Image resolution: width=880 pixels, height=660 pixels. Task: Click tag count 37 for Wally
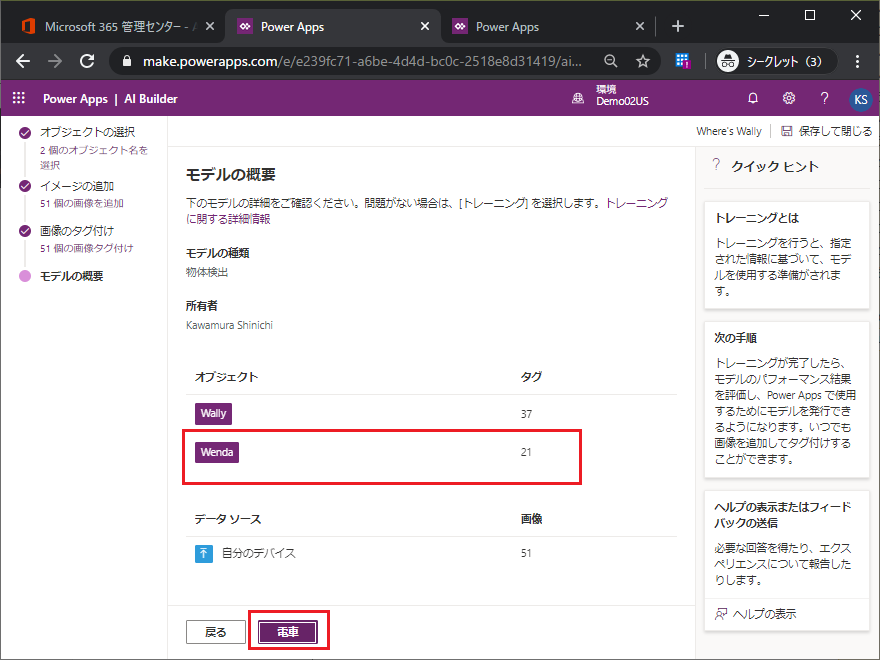point(526,414)
